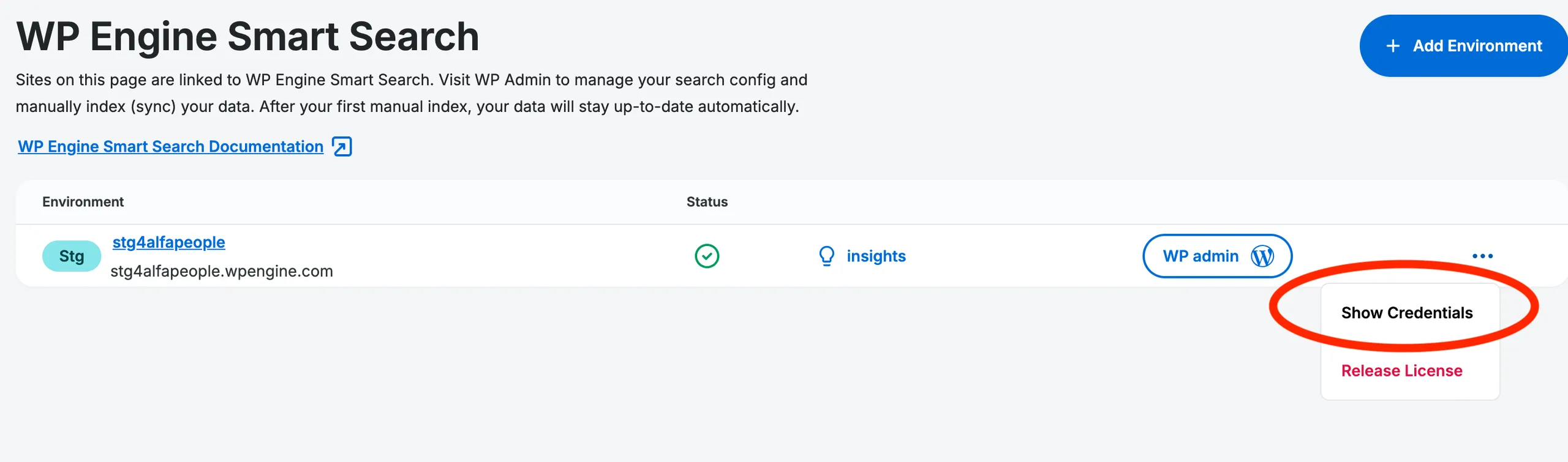1568x462 pixels.
Task: Open WP admin for stg4alfapeople
Action: 1218,256
